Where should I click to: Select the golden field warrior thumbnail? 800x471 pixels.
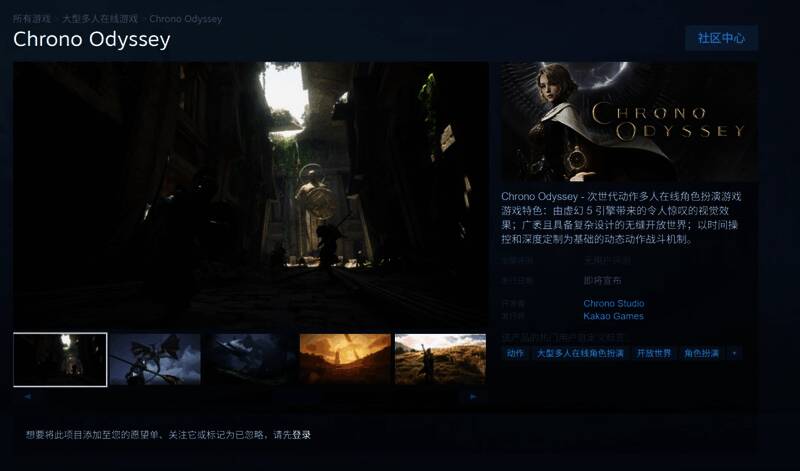pyautogui.click(x=440, y=359)
